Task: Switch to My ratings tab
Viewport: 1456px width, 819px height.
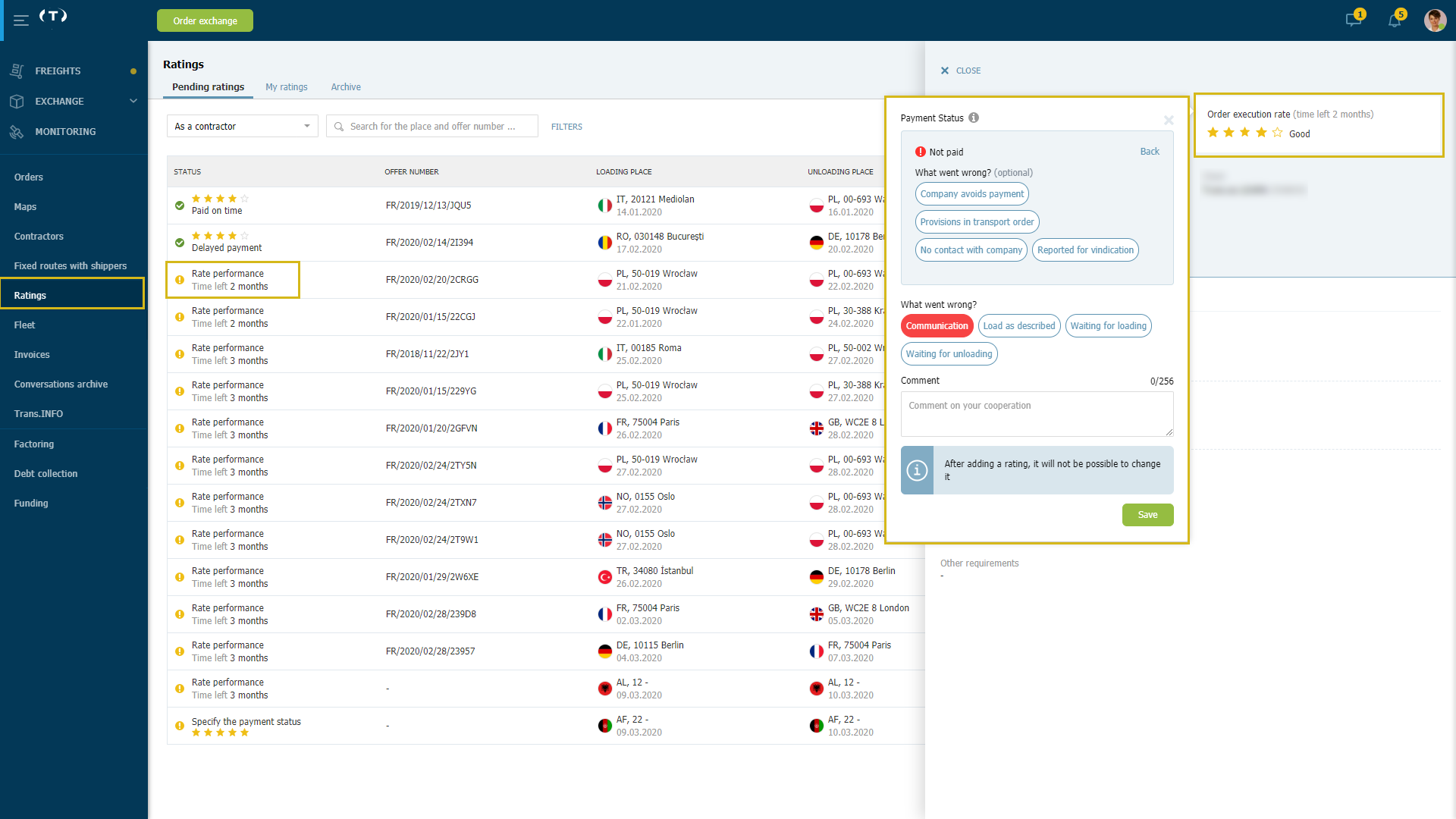Action: coord(286,87)
